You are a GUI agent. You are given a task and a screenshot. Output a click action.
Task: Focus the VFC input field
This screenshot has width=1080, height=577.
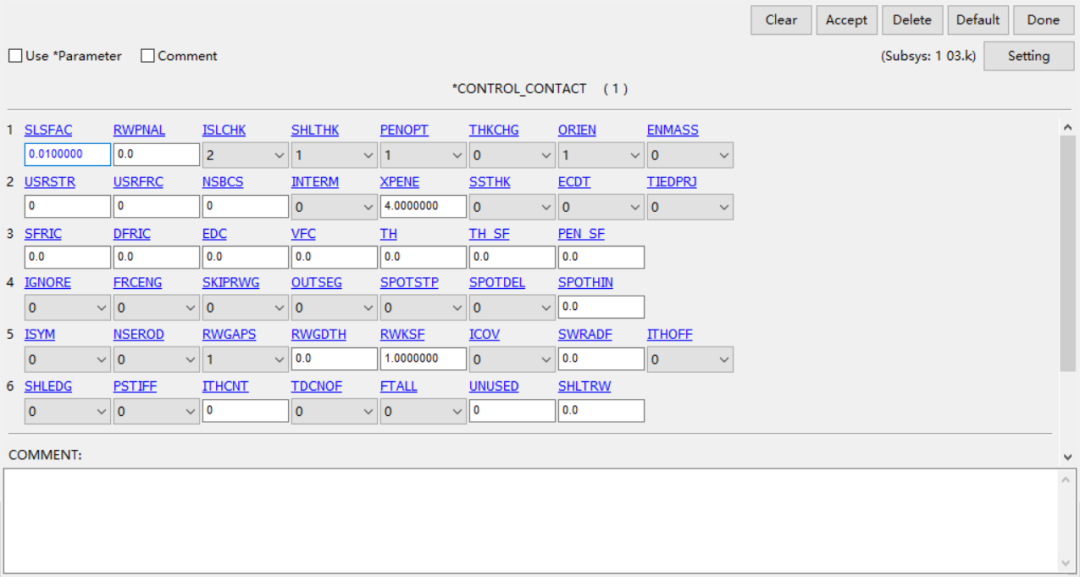334,257
